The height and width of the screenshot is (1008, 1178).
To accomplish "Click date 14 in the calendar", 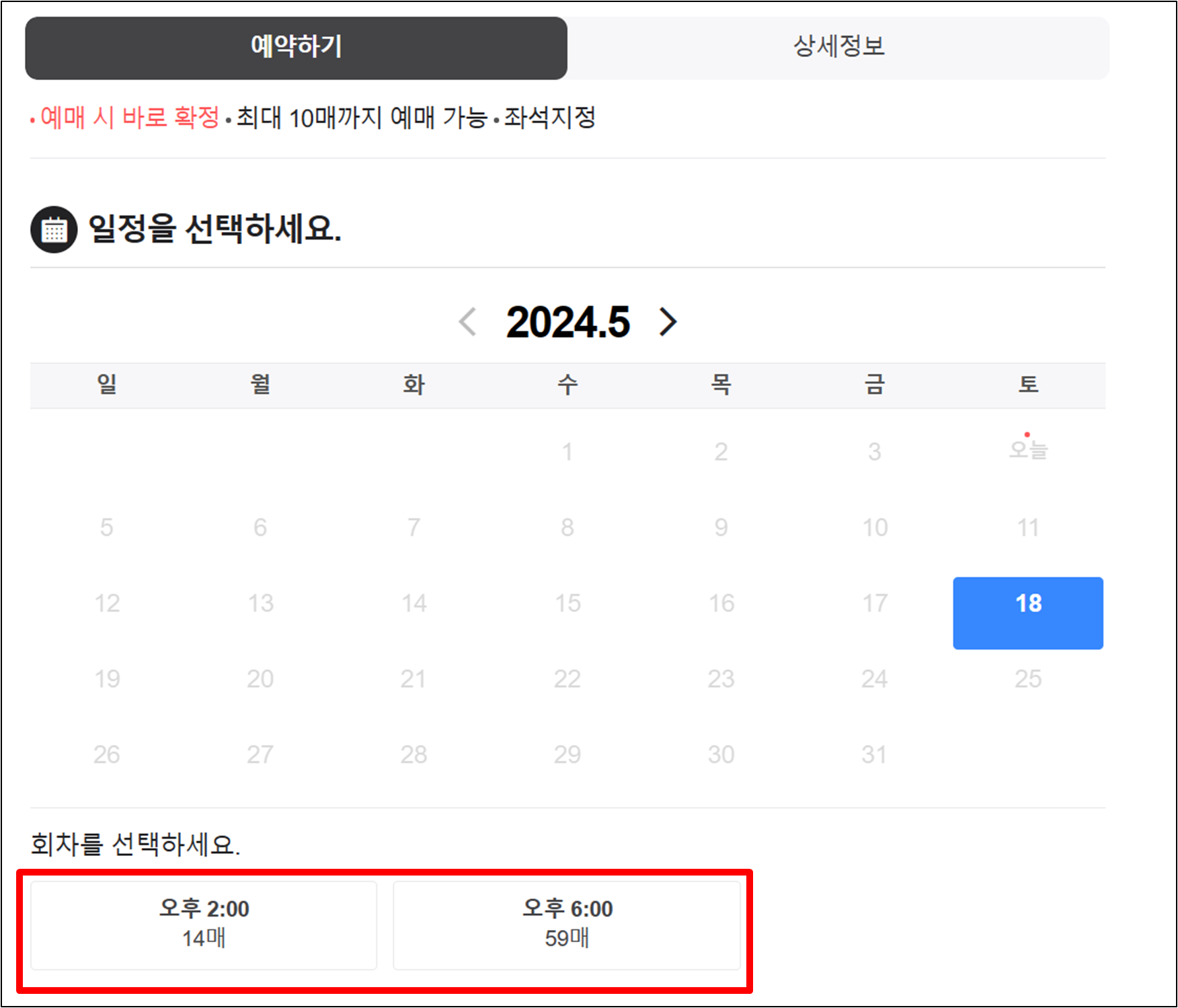I will [414, 604].
